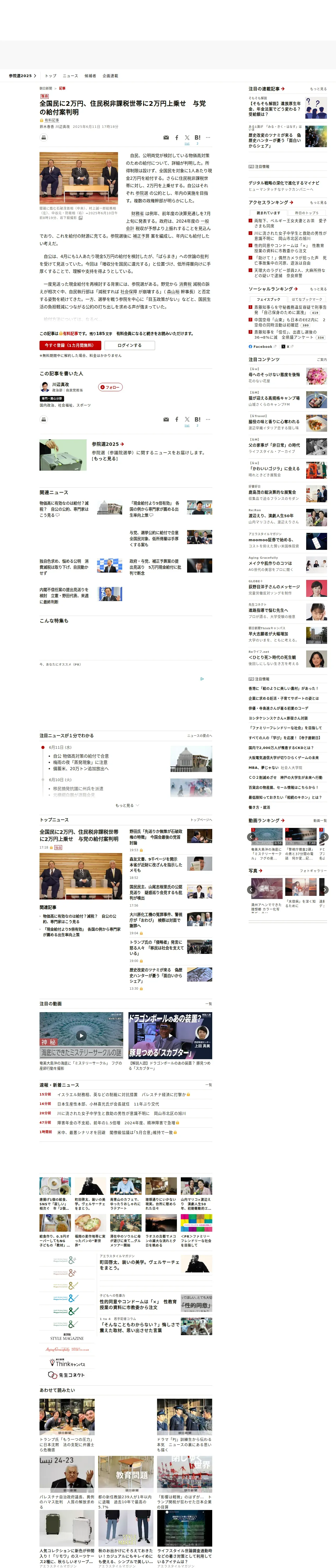This screenshot has height=1568, width=336.
Task: Share article on Facebook icon at top
Action: click(x=177, y=137)
